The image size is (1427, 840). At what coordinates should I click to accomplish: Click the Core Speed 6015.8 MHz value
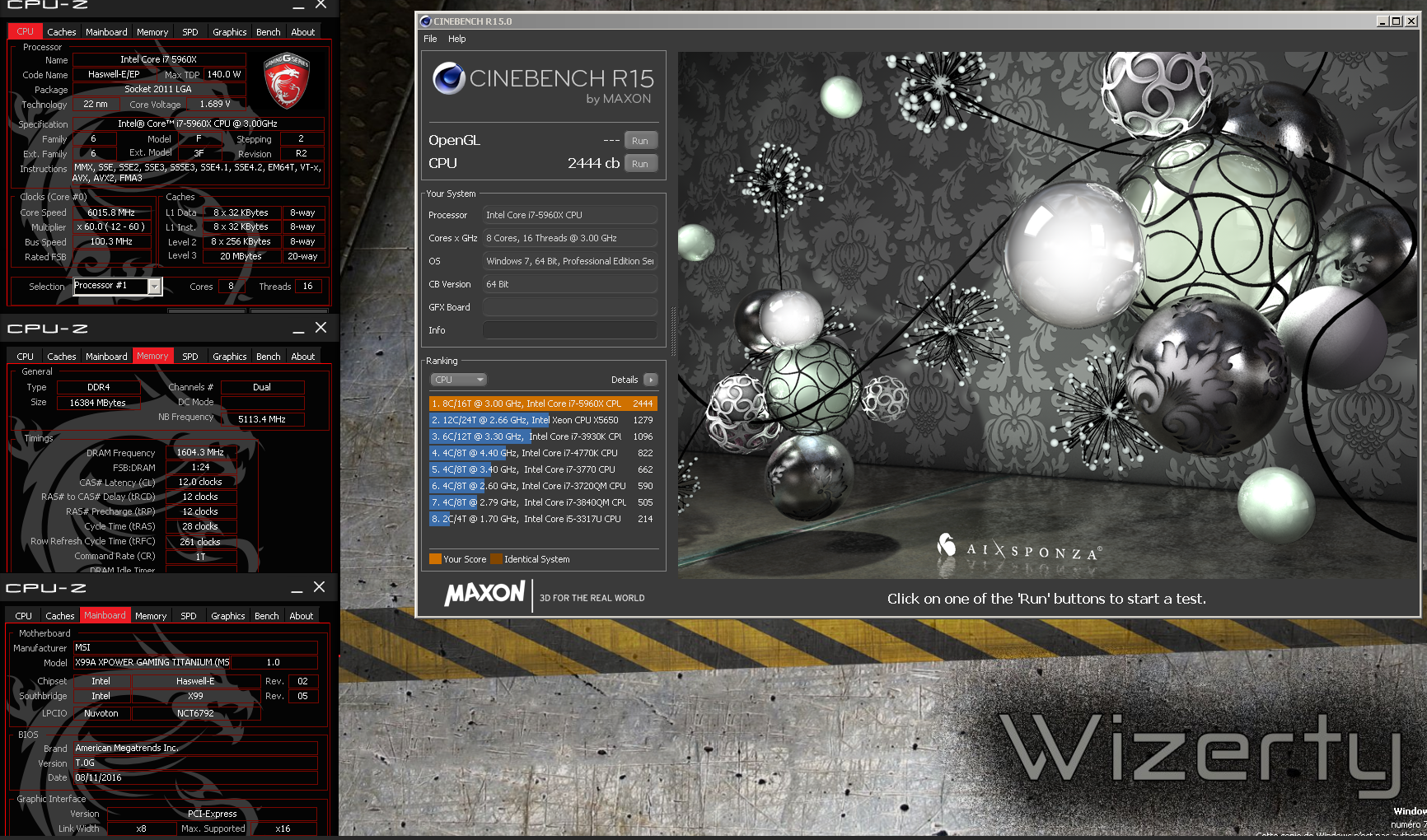112,212
